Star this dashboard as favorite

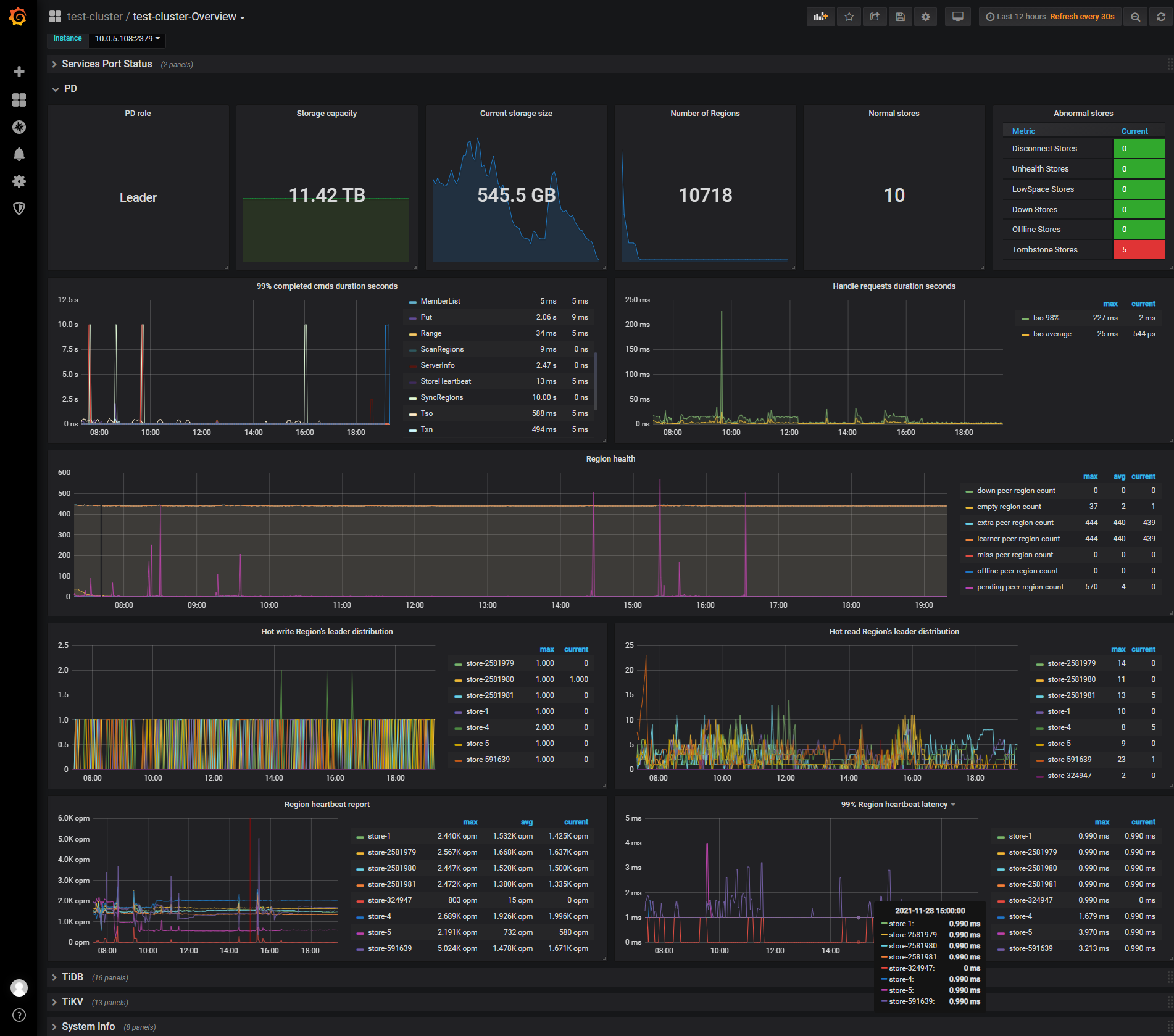pyautogui.click(x=849, y=17)
